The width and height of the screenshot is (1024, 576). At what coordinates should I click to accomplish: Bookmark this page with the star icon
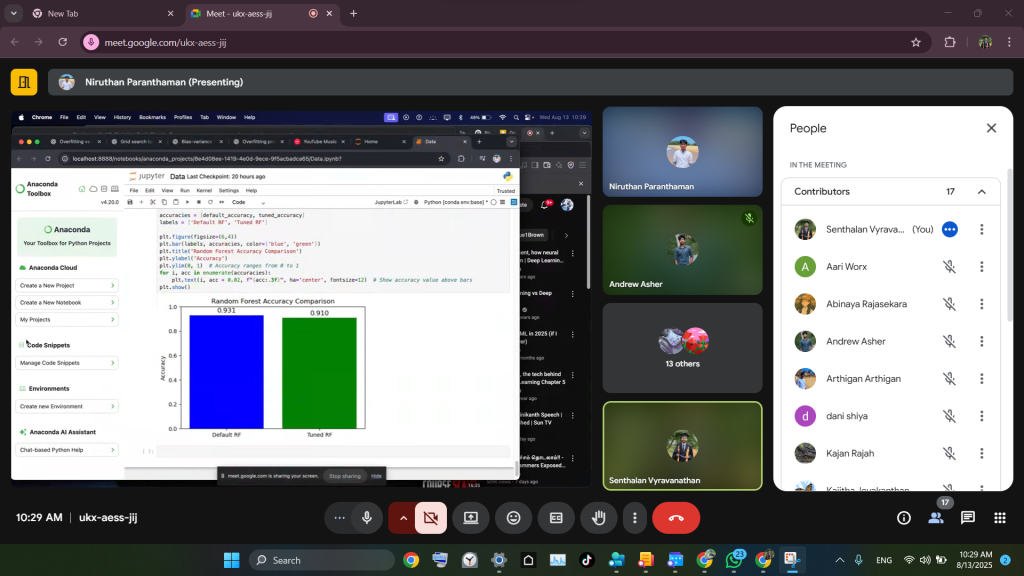pyautogui.click(x=915, y=42)
